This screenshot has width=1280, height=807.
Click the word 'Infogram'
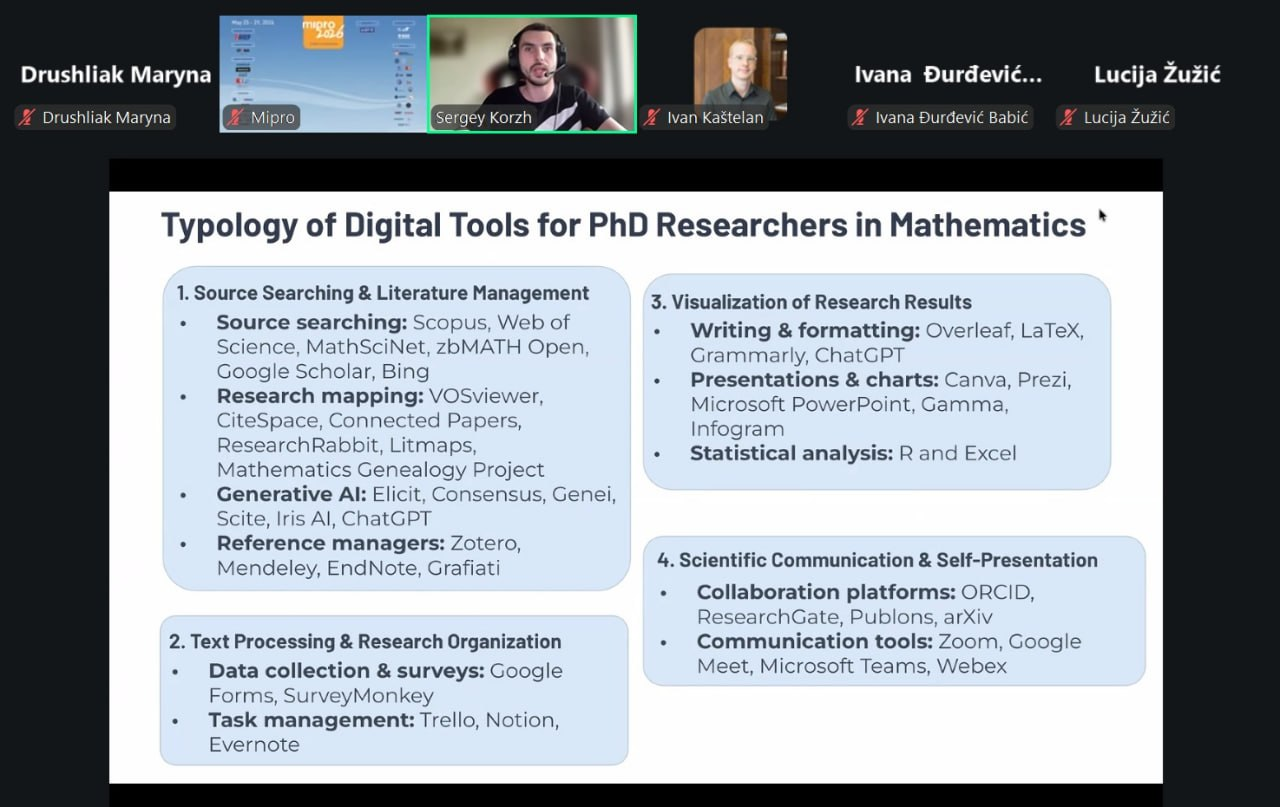[x=737, y=429]
